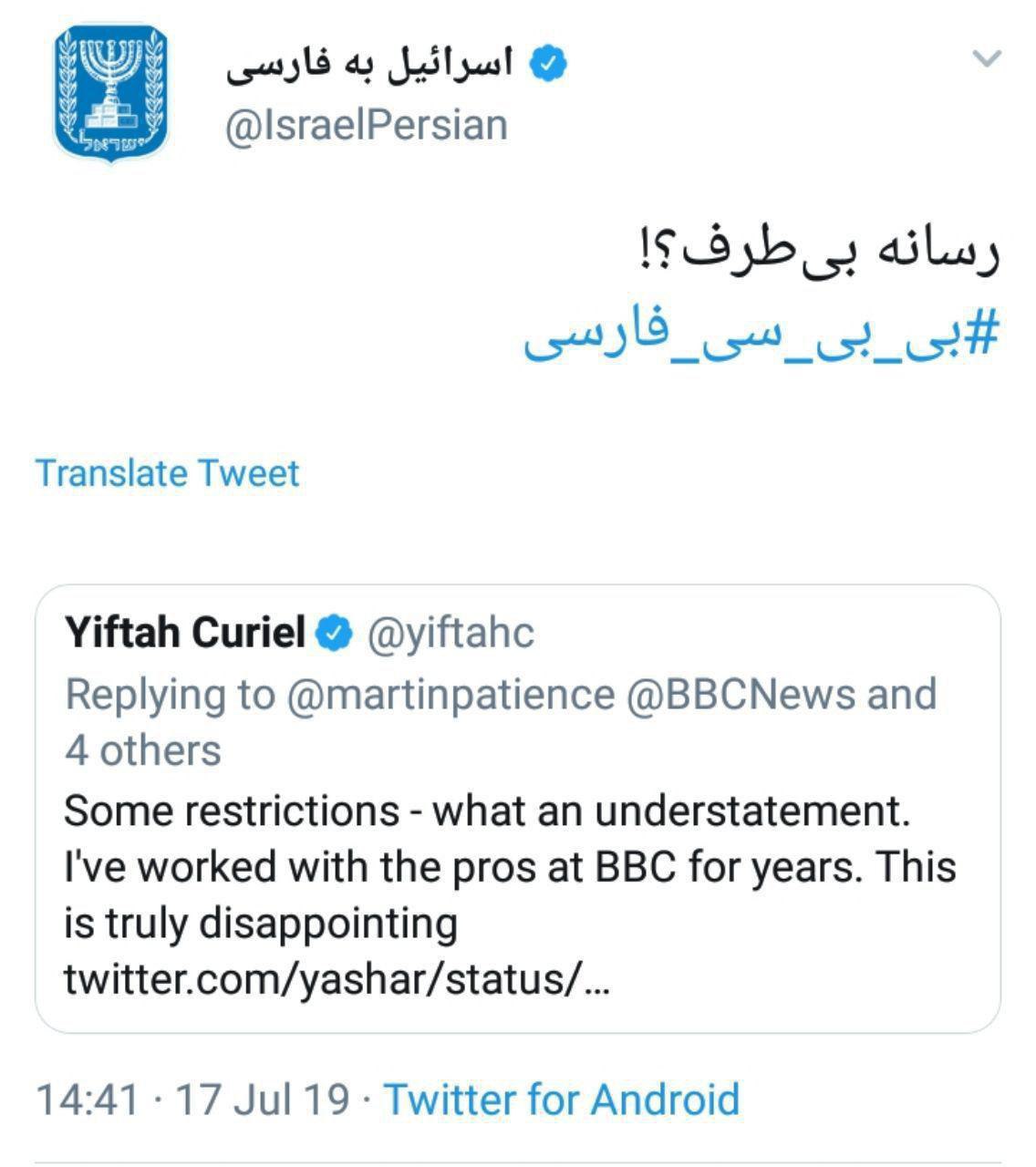Click the "Replying to" label in quoted tweet
Image resolution: width=1036 pixels, height=1167 pixels.
point(170,694)
